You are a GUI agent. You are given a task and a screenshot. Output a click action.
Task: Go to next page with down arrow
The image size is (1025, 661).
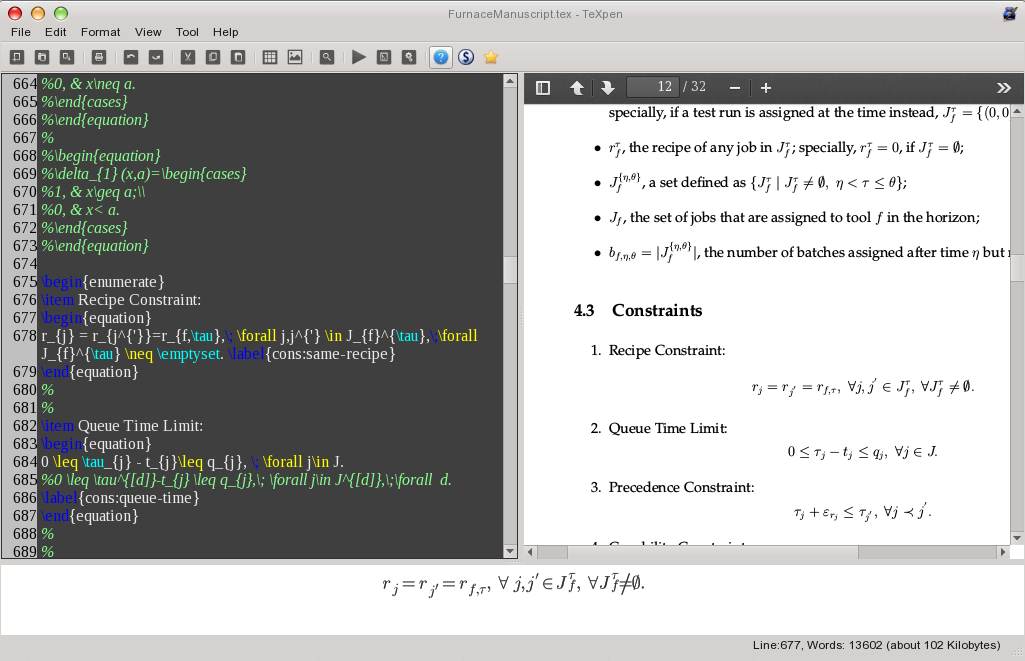coord(608,87)
